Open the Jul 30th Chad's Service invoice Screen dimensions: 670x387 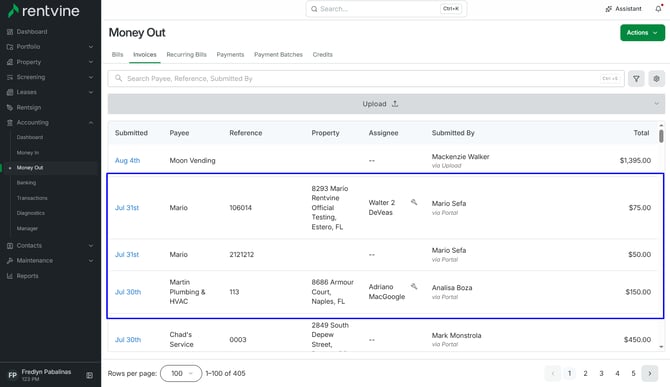[x=128, y=340]
